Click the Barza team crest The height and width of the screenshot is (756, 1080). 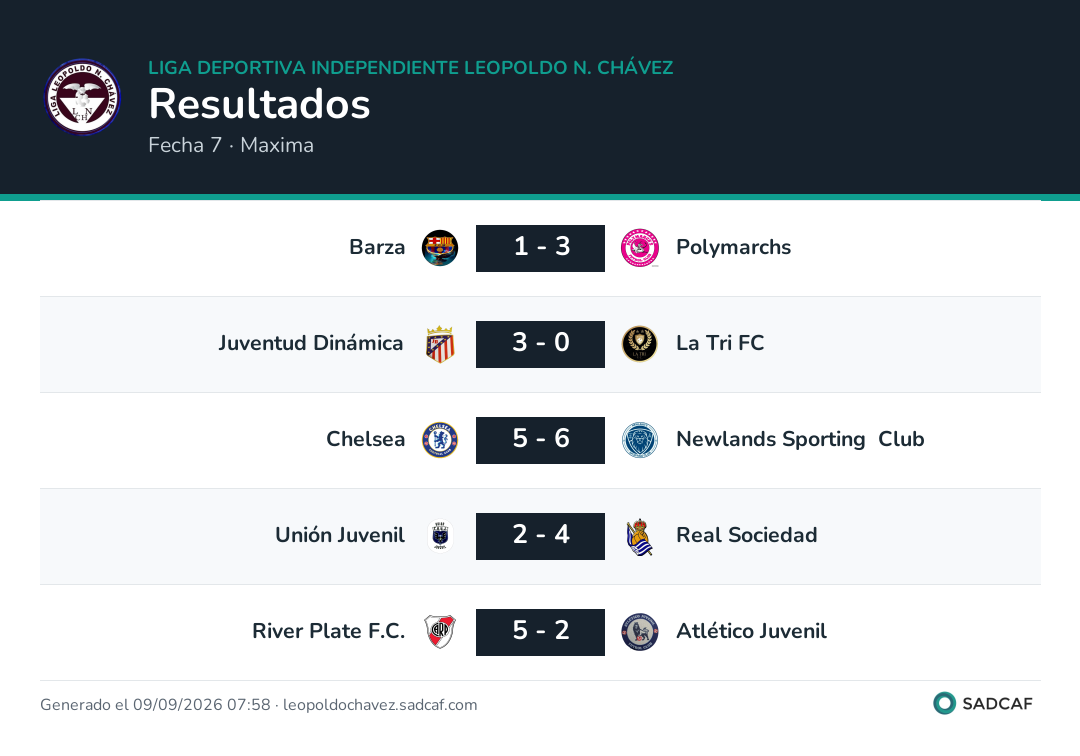pyautogui.click(x=440, y=248)
